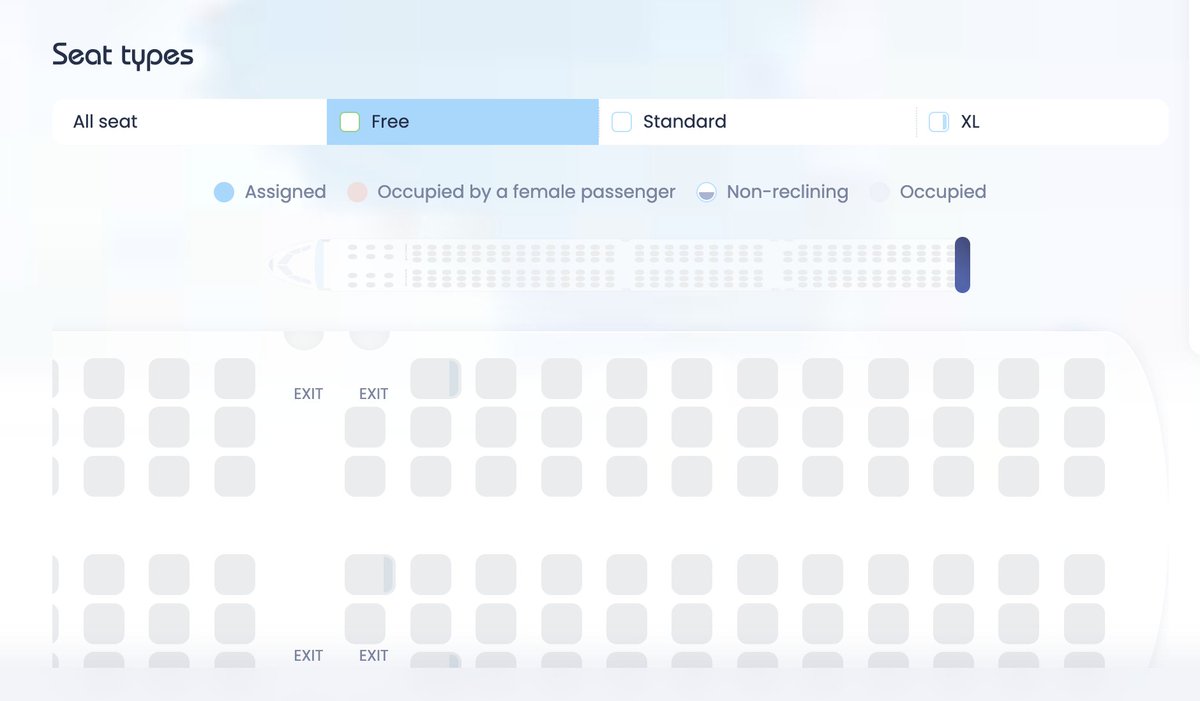The width and height of the screenshot is (1200, 701).
Task: Choose the Free seat type filter
Action: [463, 122]
